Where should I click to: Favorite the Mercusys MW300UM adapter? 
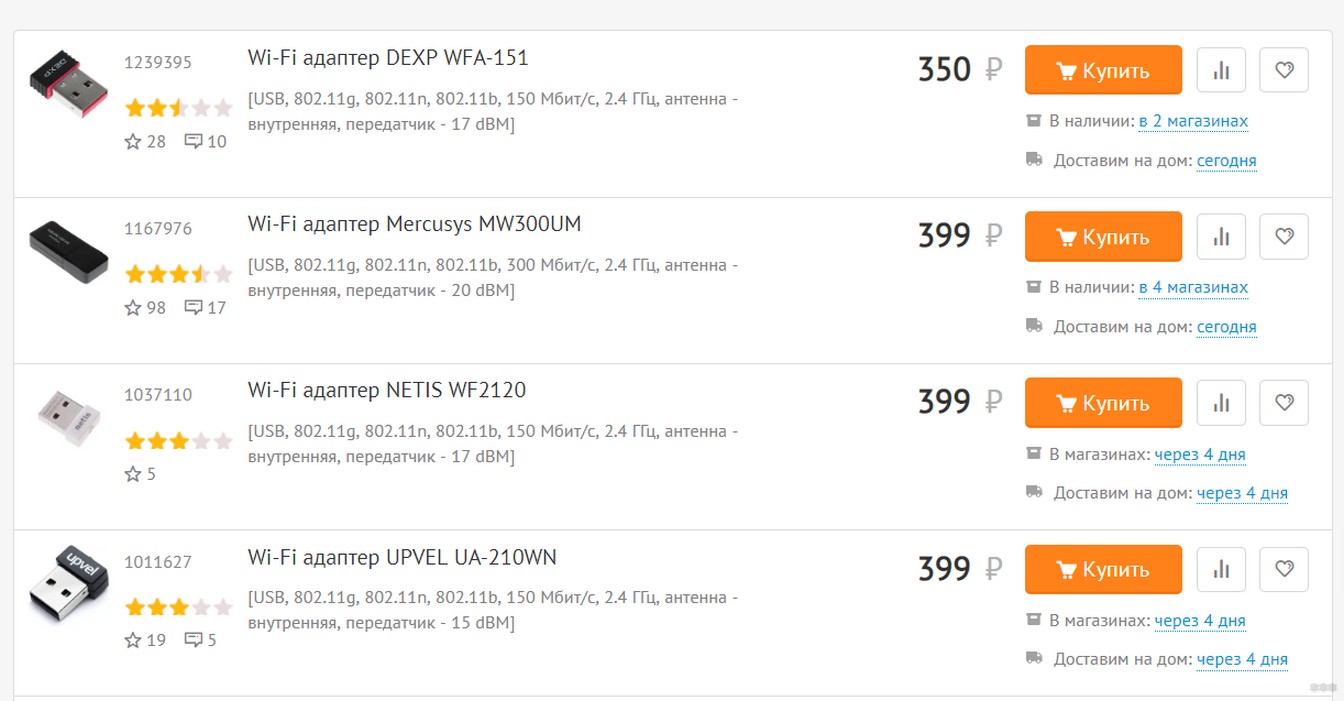point(1285,237)
